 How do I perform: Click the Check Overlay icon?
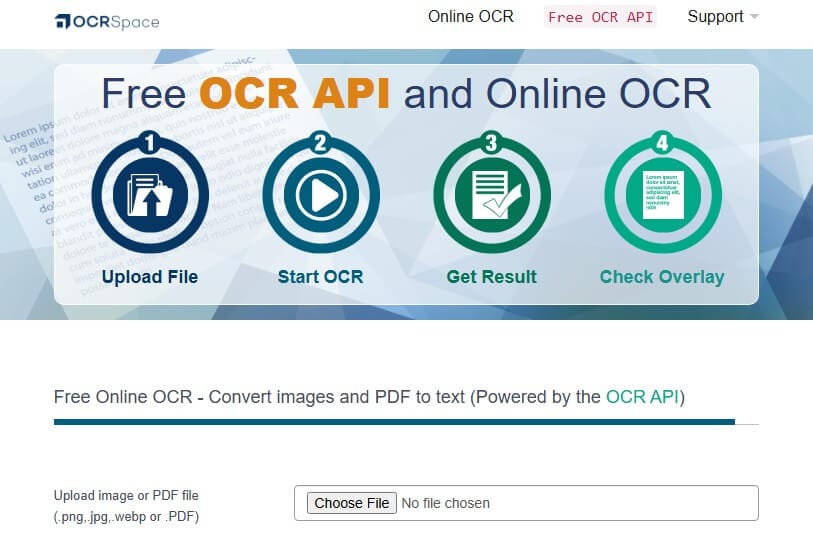(x=663, y=192)
